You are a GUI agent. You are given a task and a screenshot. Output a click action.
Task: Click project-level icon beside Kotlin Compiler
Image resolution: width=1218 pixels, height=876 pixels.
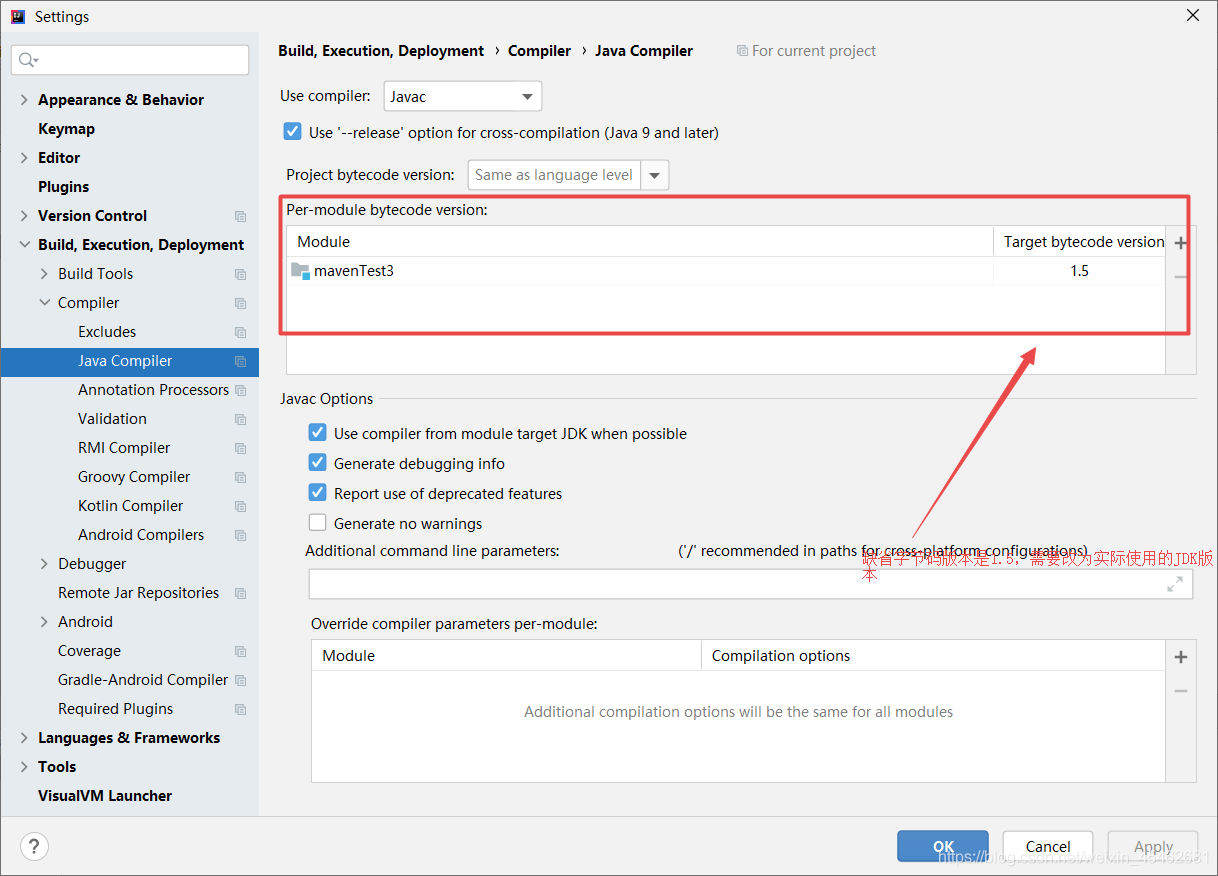coord(240,506)
